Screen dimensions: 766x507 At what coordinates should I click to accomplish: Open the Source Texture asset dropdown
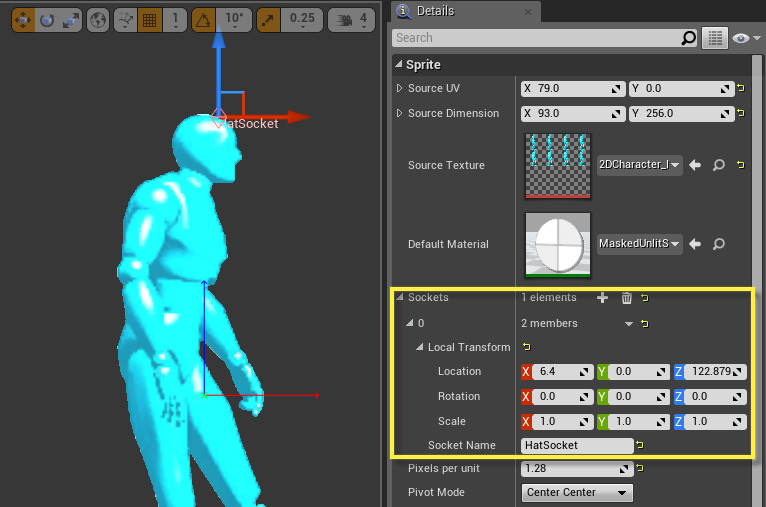point(640,165)
